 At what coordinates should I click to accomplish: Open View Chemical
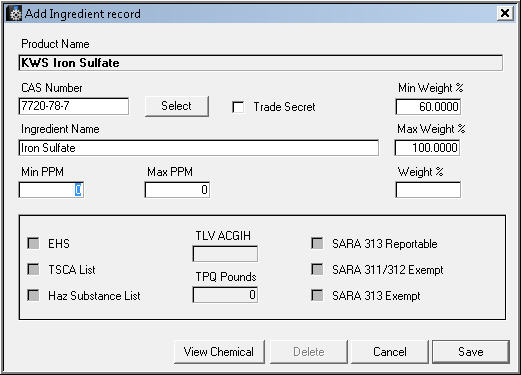tap(219, 352)
